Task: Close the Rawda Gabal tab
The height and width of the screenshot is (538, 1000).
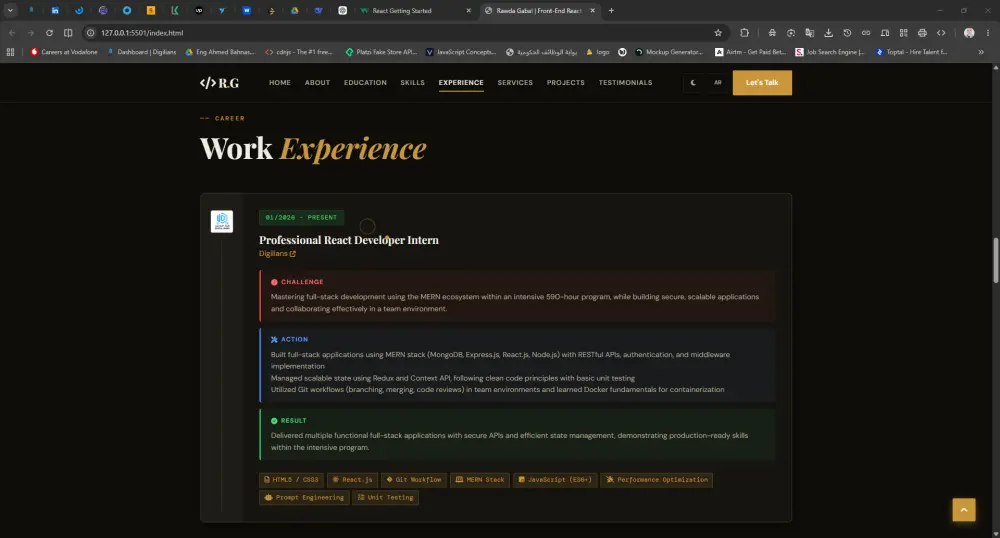Action: tap(592, 11)
